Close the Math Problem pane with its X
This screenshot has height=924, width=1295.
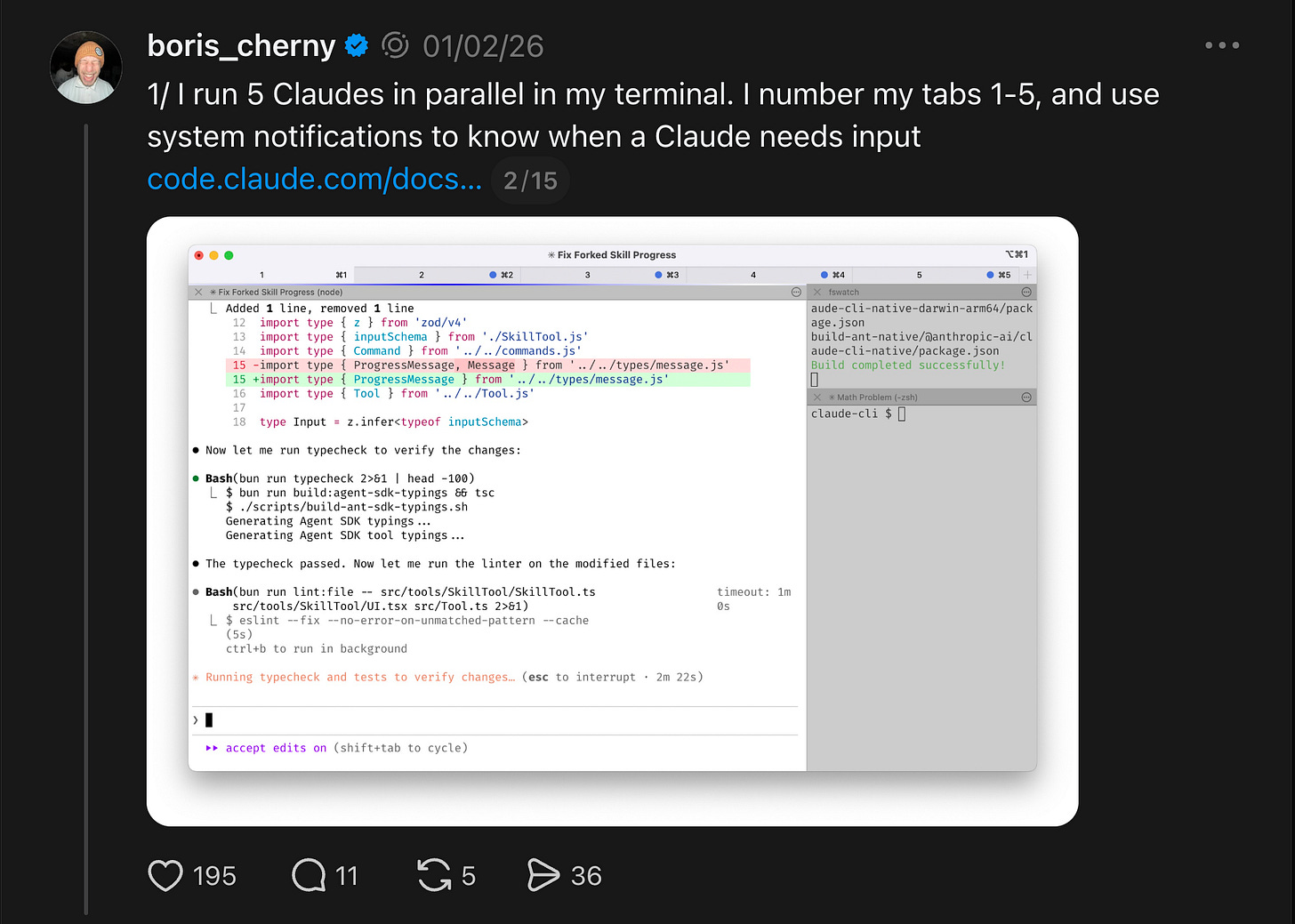[817, 398]
